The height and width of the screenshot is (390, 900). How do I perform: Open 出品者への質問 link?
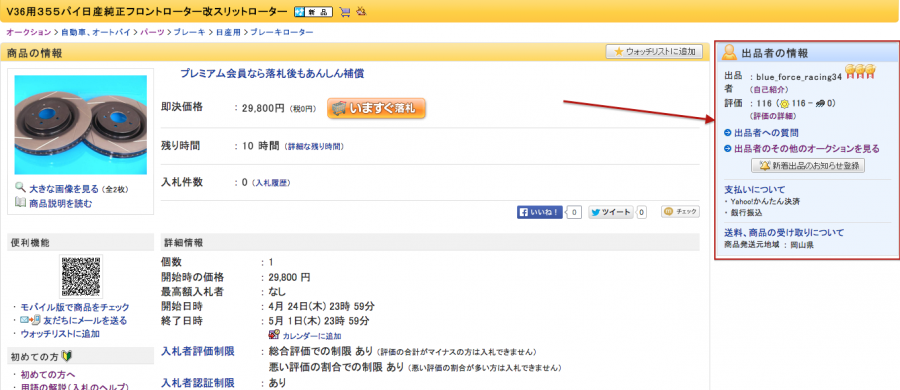tap(766, 133)
